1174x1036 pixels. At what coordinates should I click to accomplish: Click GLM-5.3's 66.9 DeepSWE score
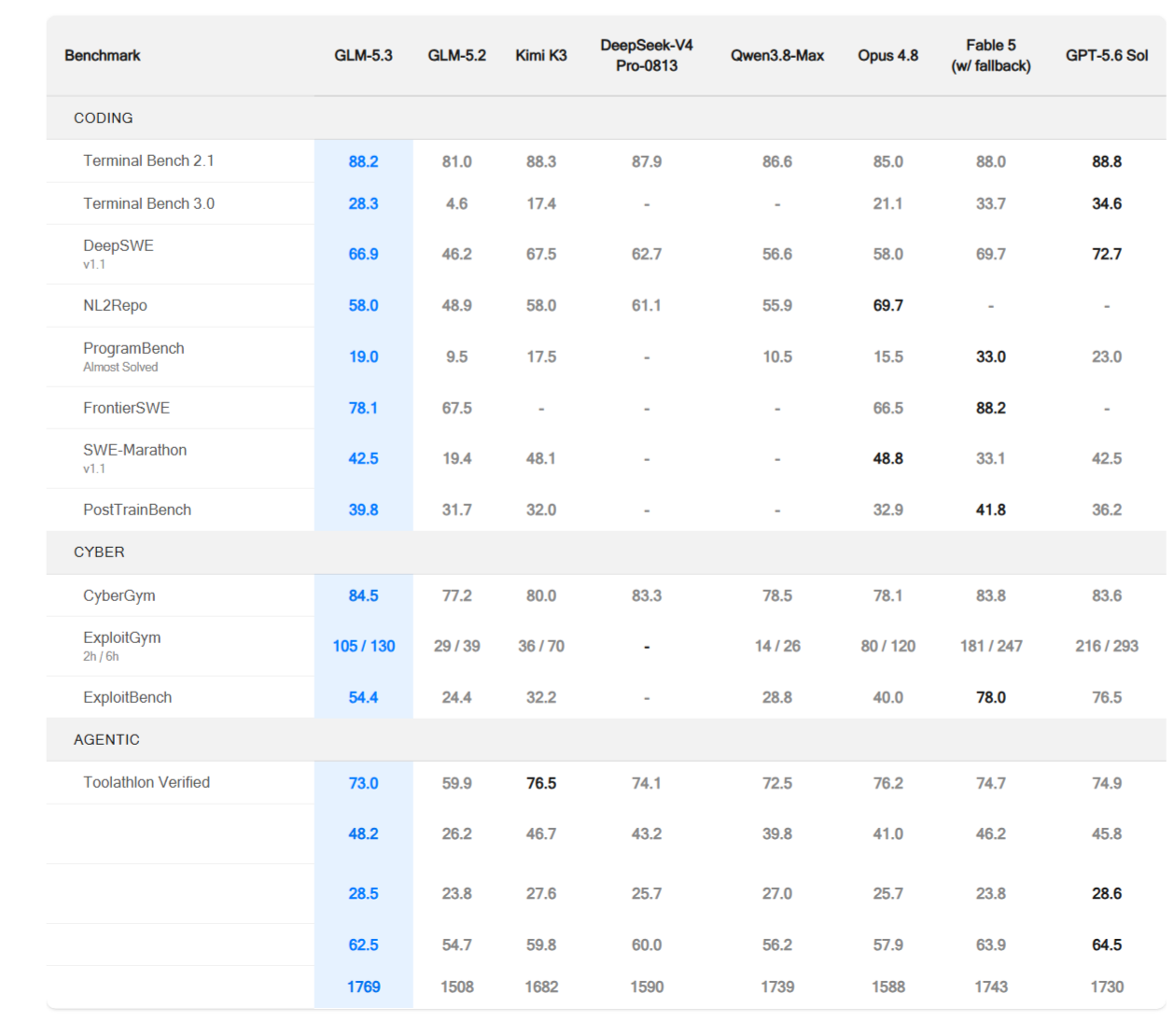(363, 254)
